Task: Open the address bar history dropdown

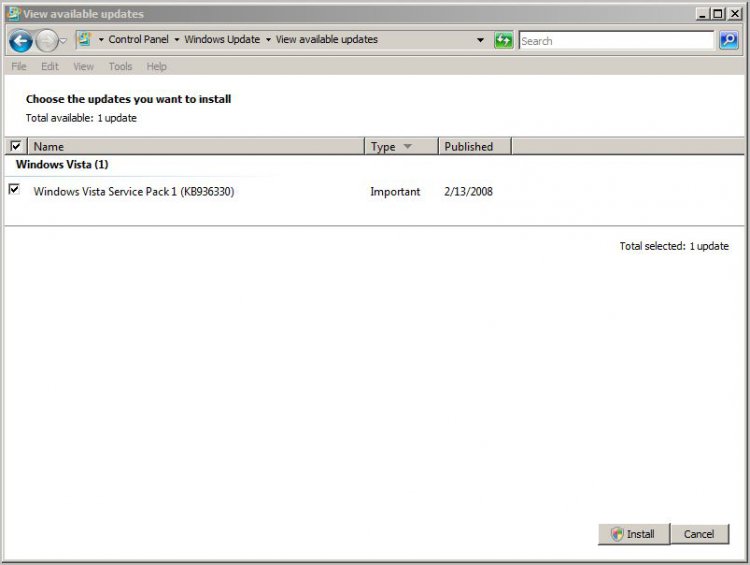Action: tap(480, 40)
